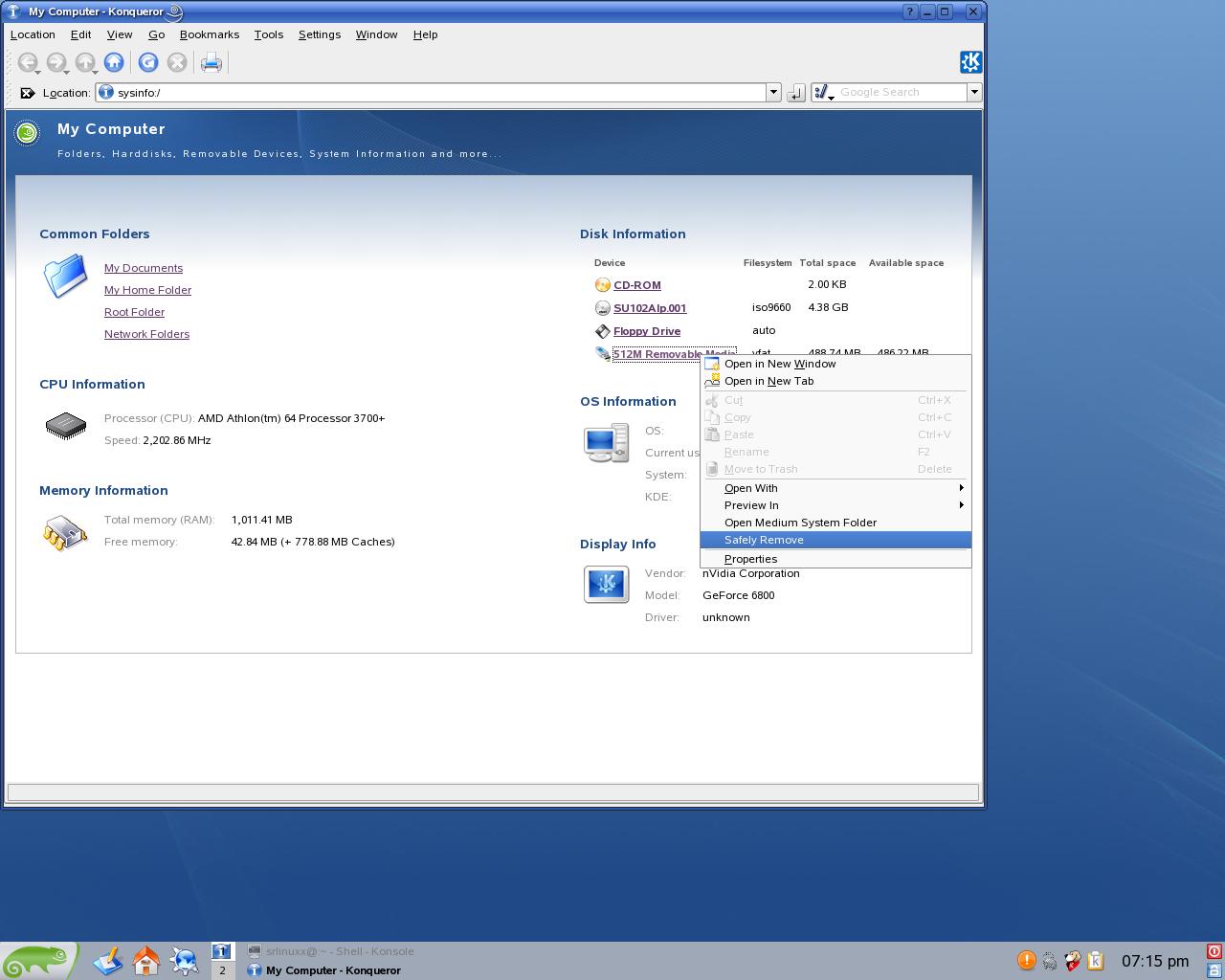
Task: Choose Safely Remove from context menu
Action: pos(835,540)
